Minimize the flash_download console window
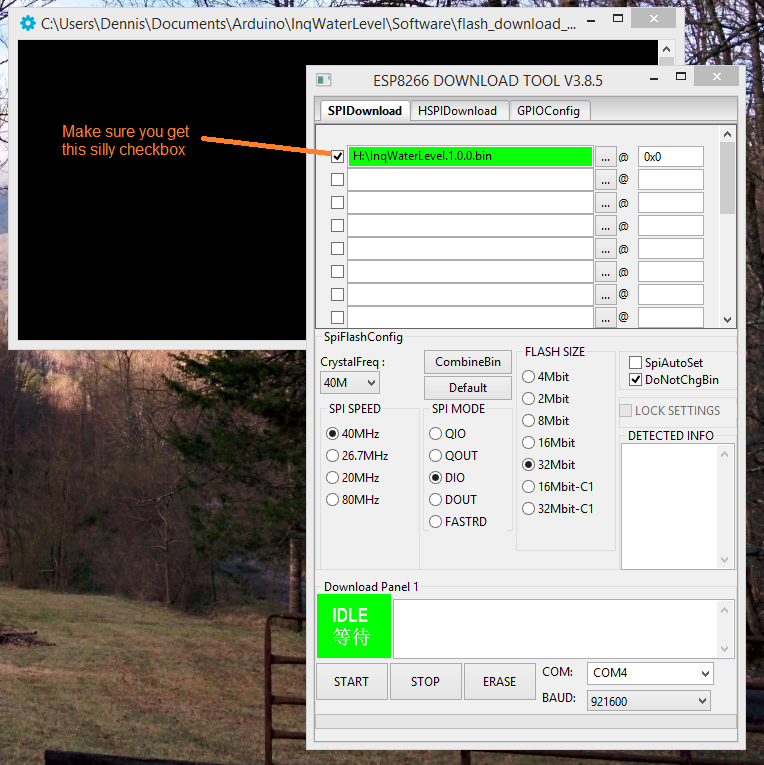The width and height of the screenshot is (764, 765). 591,20
